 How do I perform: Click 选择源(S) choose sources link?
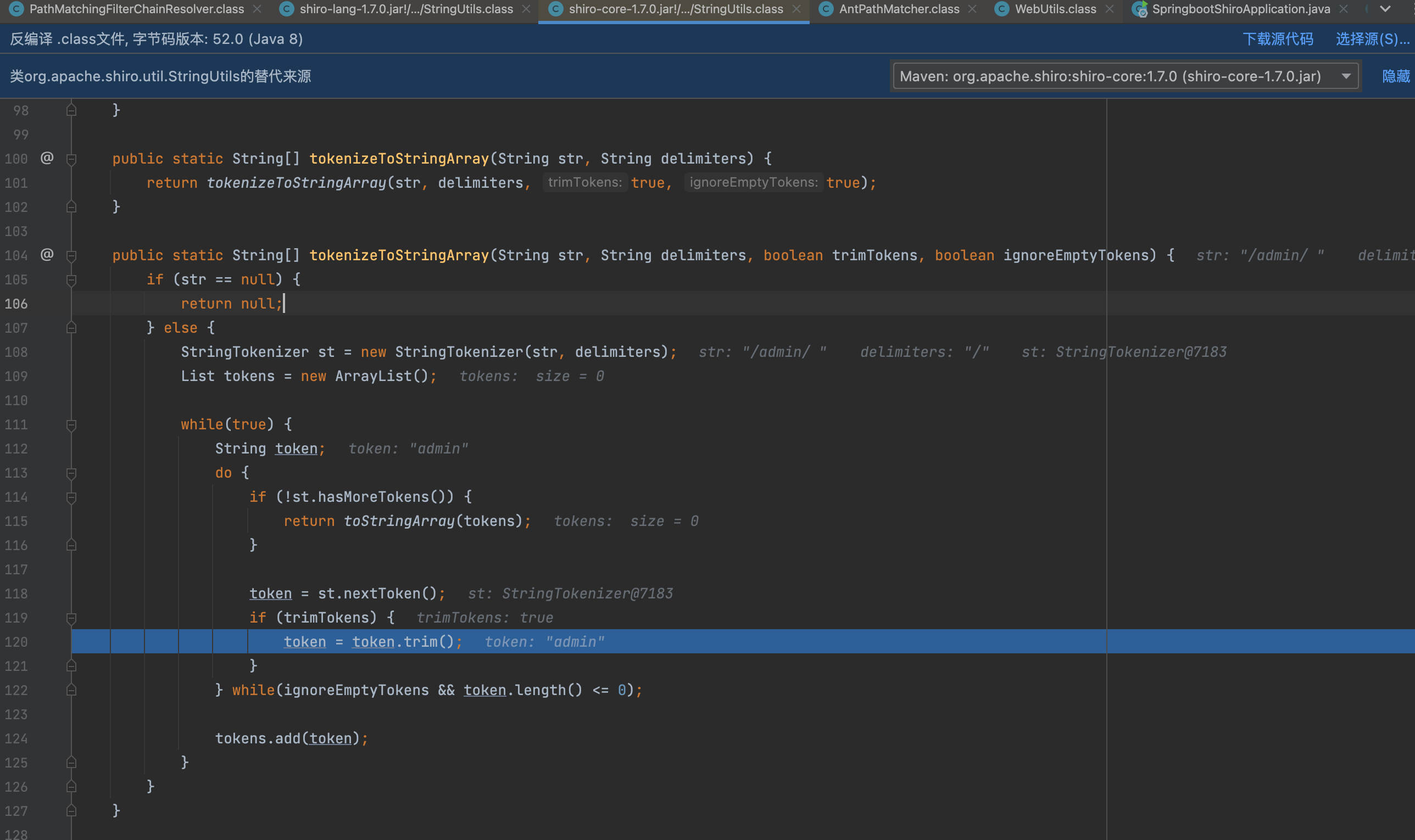coord(1373,39)
